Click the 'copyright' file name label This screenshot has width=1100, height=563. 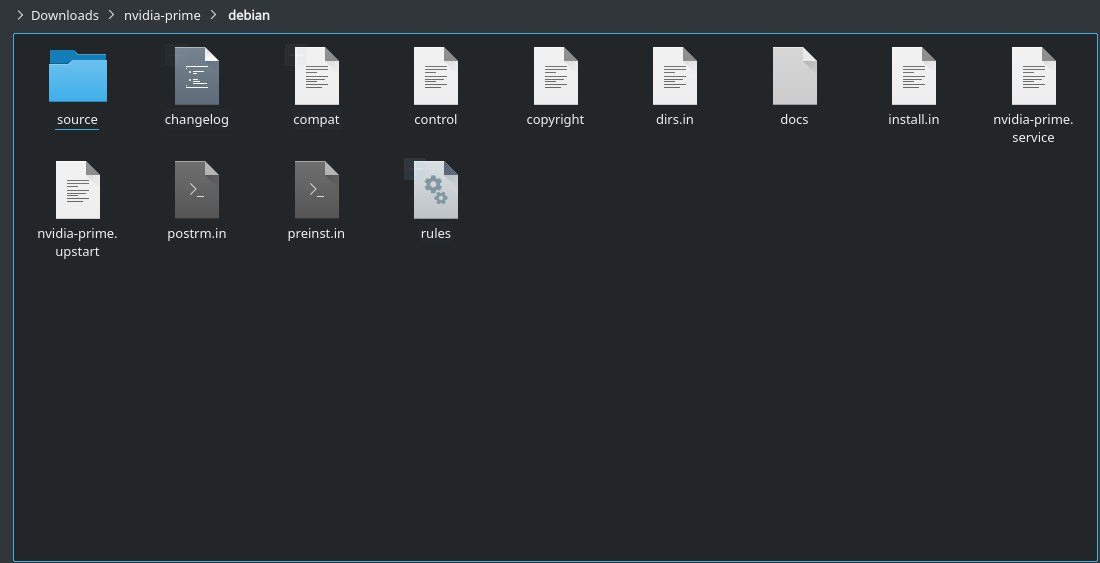pyautogui.click(x=556, y=120)
